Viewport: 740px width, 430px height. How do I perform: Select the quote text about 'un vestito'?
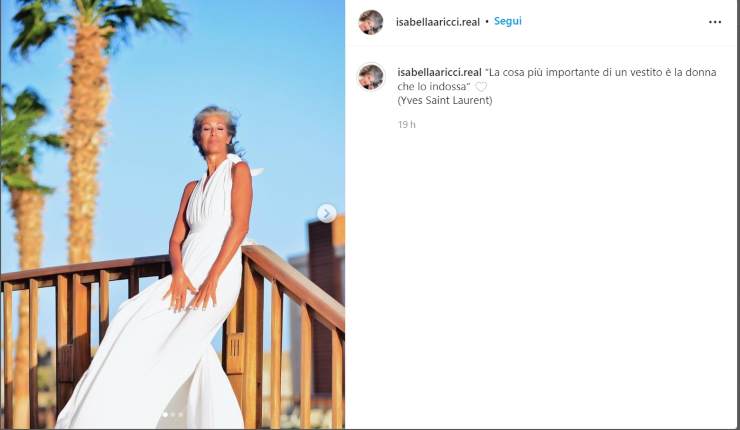(557, 79)
